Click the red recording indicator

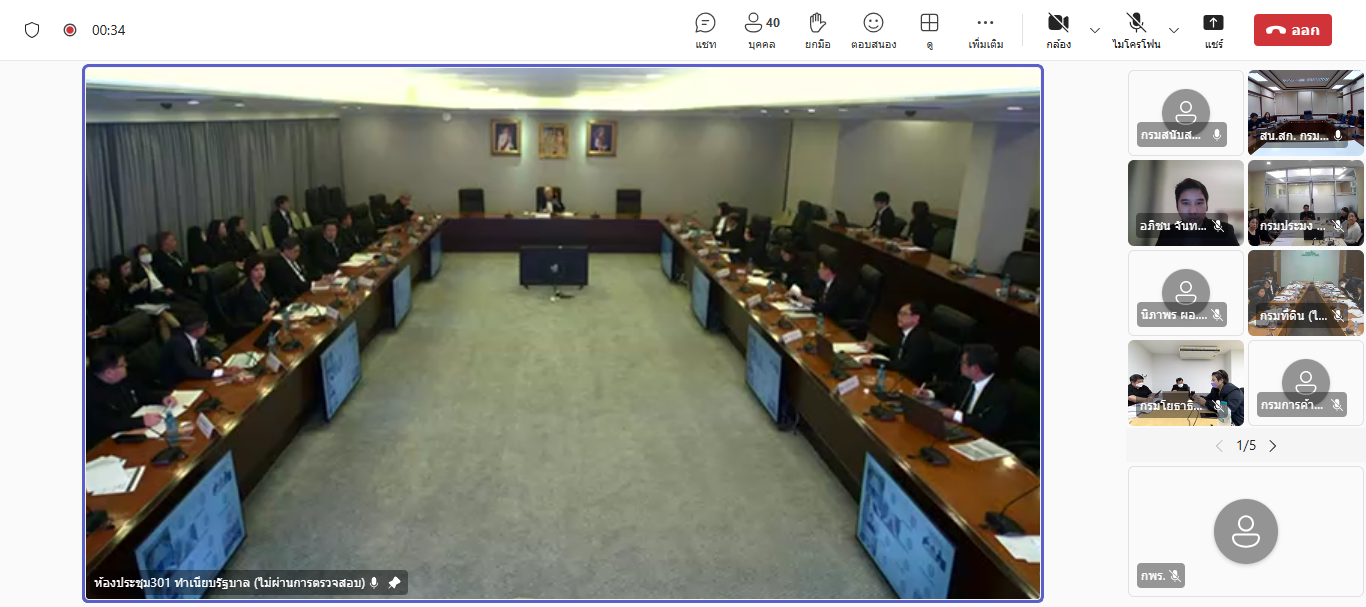70,30
